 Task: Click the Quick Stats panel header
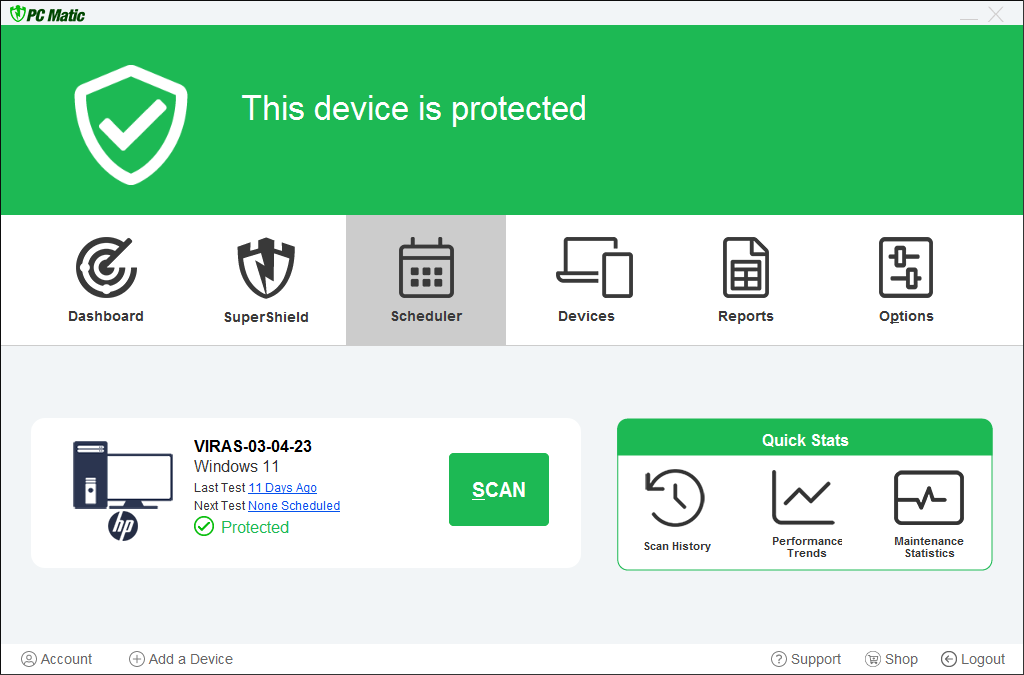click(x=804, y=440)
